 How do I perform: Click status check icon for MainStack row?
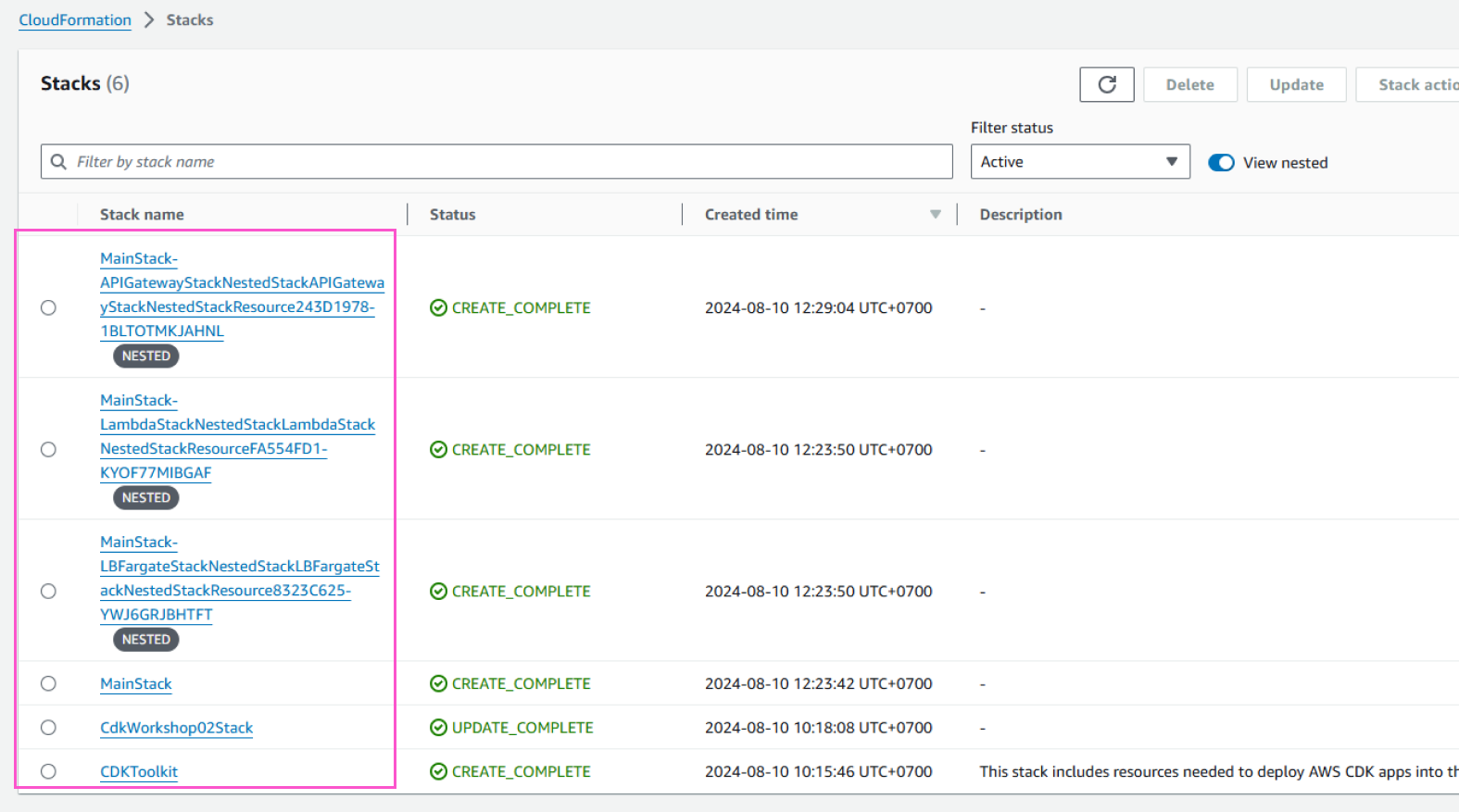[x=438, y=683]
